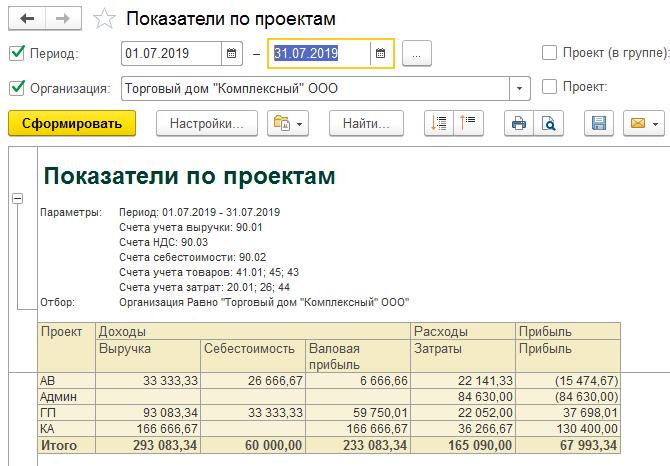Click cell value 37 698,01
Image resolution: width=670 pixels, height=466 pixels.
[x=568, y=413]
